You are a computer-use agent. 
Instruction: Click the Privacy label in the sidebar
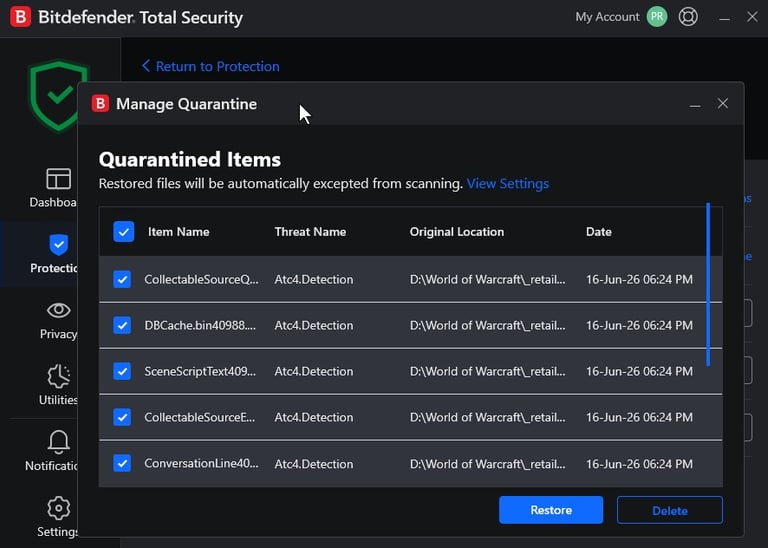click(58, 334)
